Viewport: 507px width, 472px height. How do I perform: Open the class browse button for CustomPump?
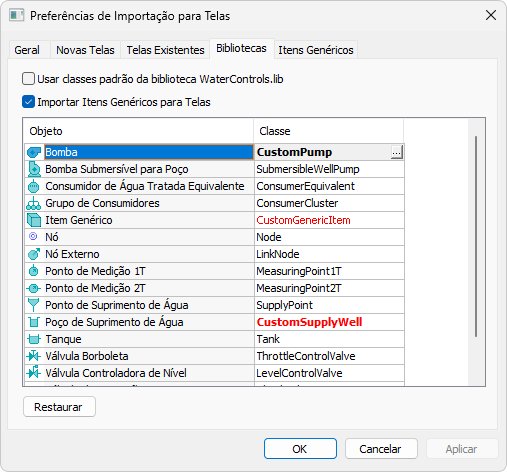pos(397,152)
